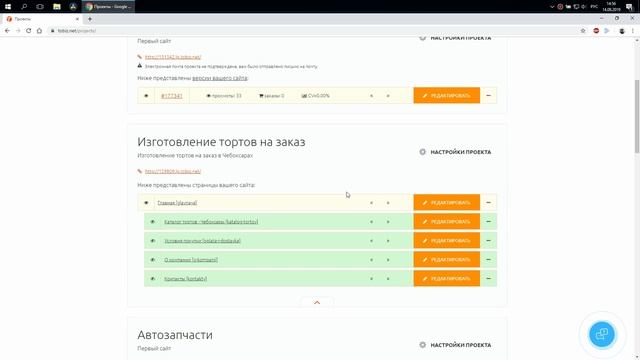Go back in the browser

[7, 31]
